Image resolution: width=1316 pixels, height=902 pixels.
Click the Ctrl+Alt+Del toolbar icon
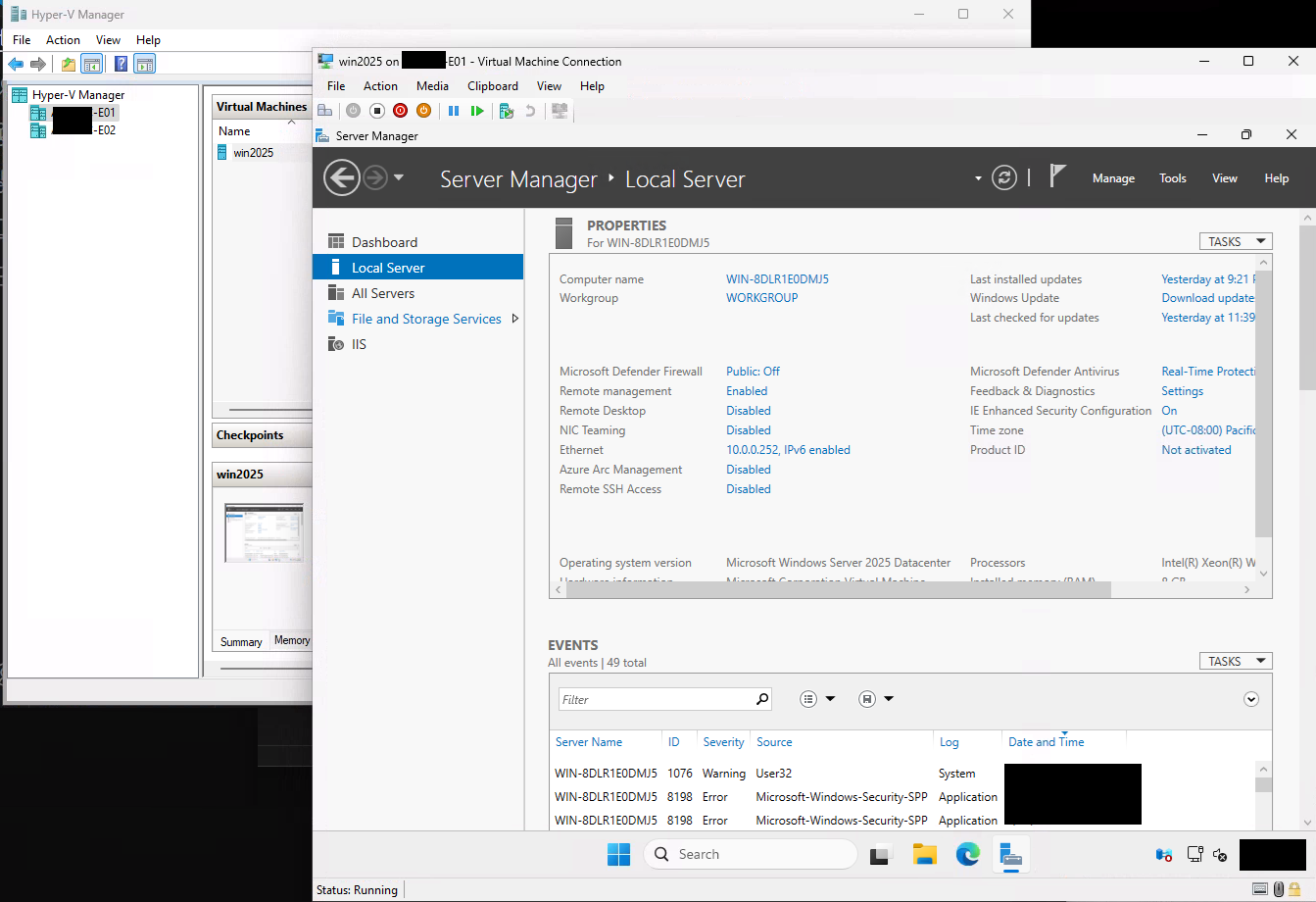point(324,111)
